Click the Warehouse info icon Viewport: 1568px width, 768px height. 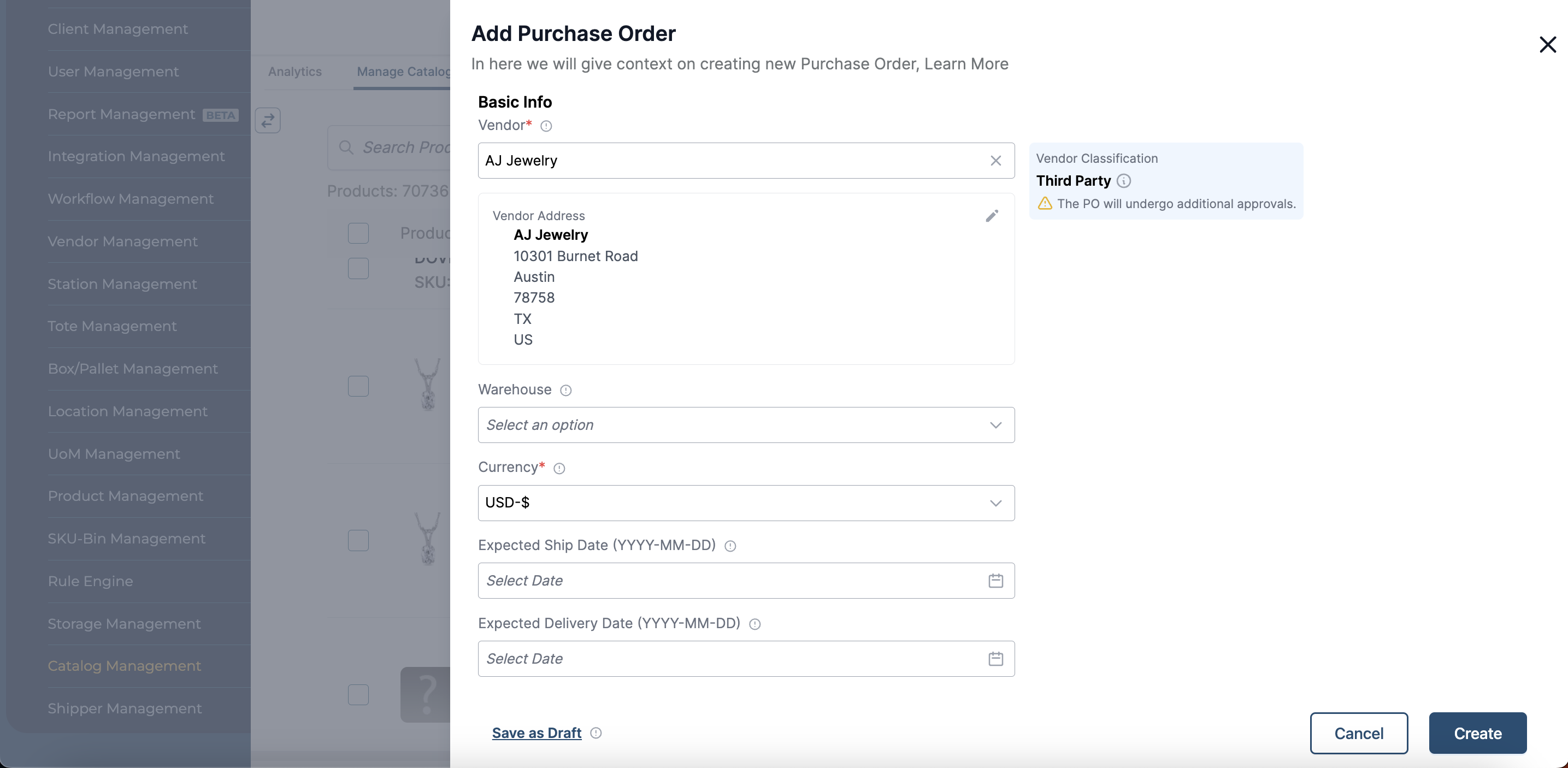(x=565, y=390)
